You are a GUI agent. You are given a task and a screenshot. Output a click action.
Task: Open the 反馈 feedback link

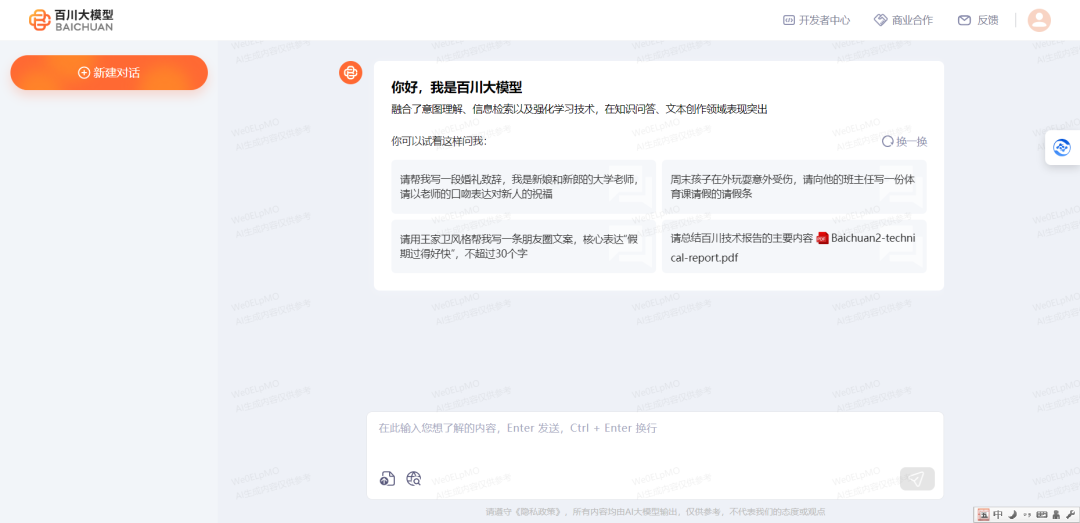[977, 20]
